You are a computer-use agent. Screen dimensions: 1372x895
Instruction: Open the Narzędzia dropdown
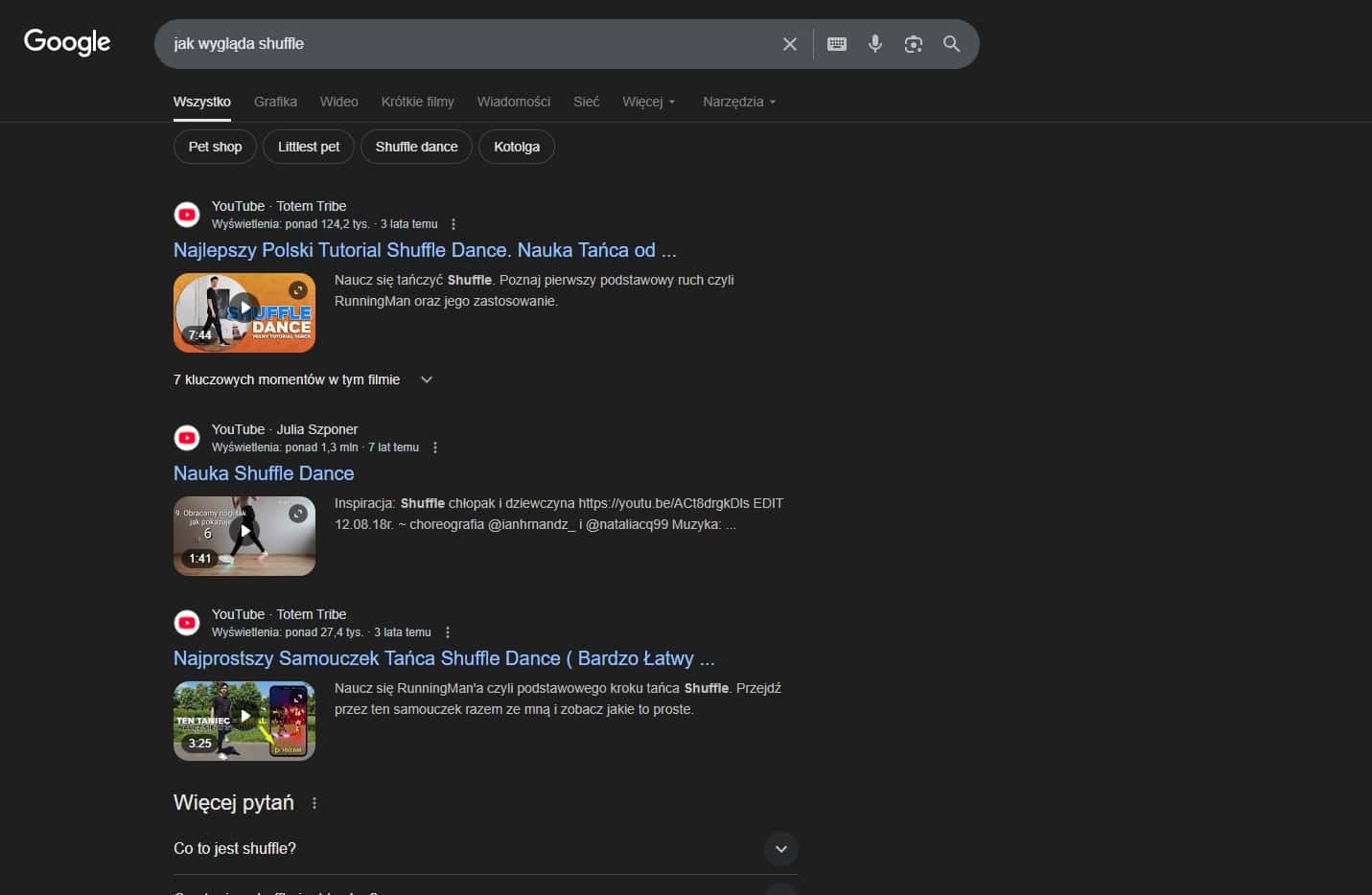[738, 102]
